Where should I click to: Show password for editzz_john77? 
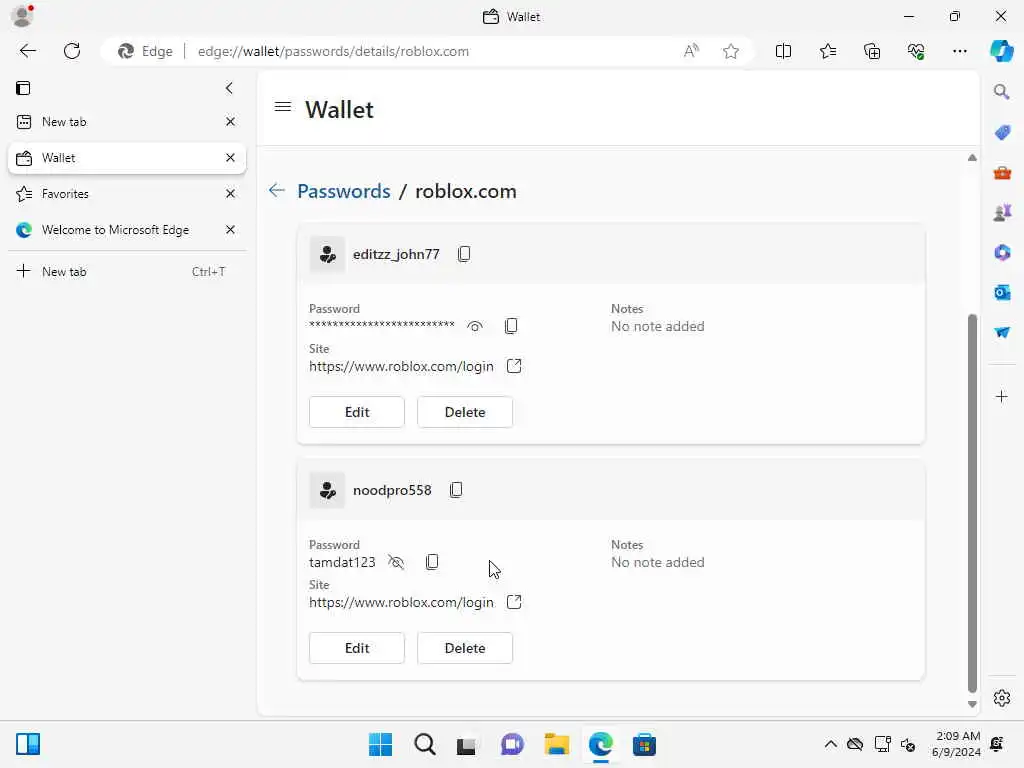tap(475, 326)
